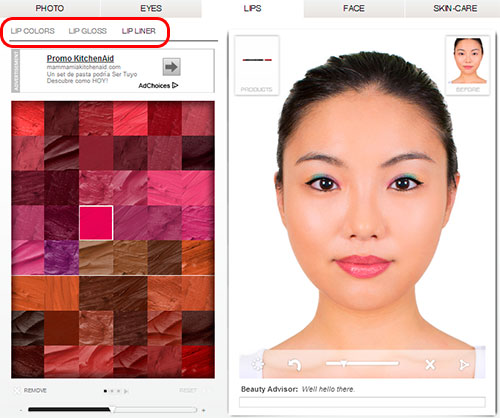Click the plus icon beside the bottom slider

click(x=204, y=410)
